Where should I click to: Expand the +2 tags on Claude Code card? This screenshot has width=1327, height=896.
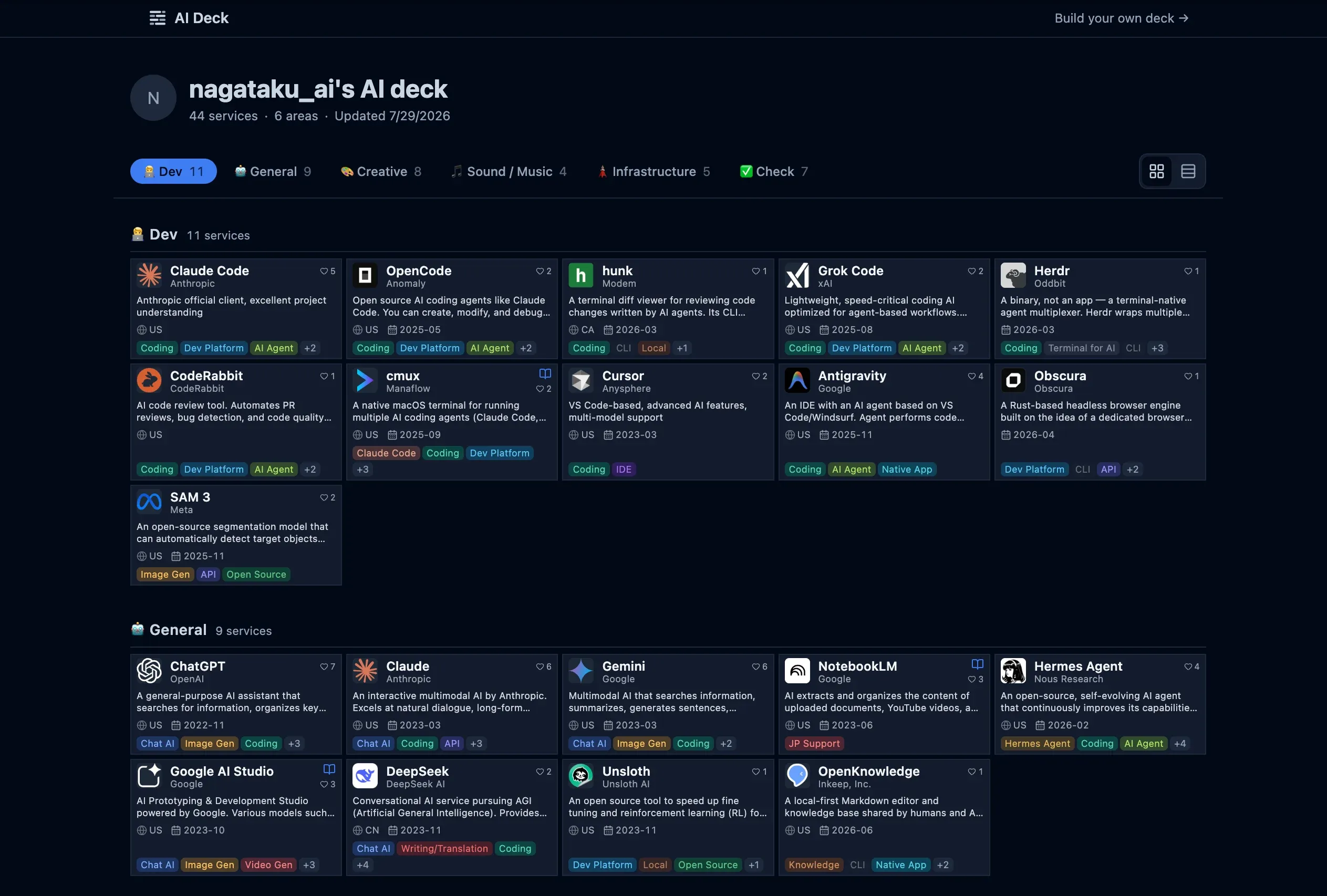310,348
